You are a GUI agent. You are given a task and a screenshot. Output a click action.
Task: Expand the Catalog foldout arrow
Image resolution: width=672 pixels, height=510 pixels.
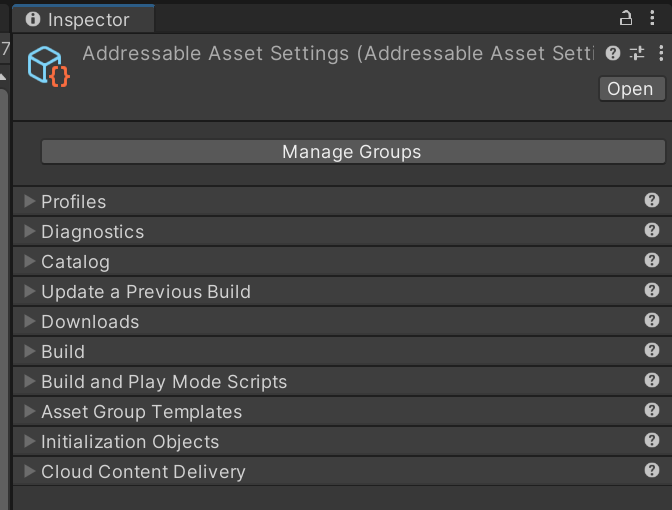point(29,262)
